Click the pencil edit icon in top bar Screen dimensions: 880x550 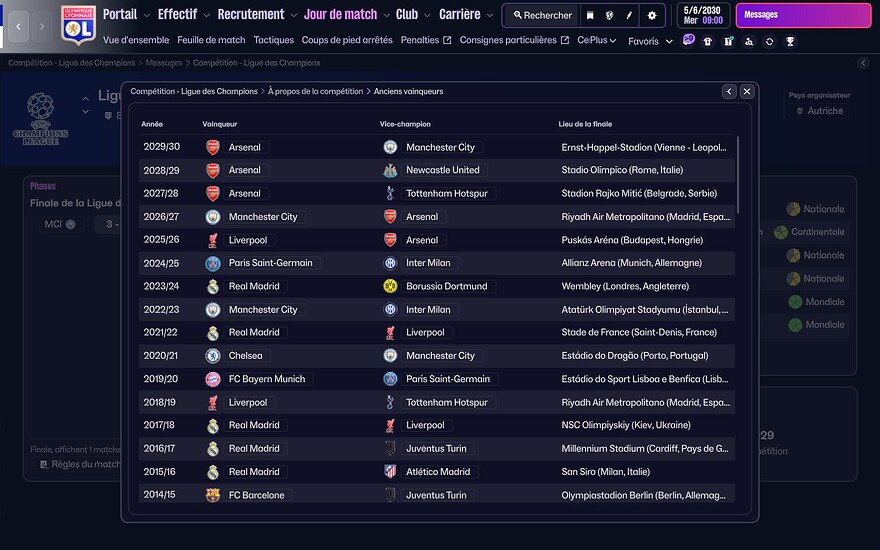(629, 16)
